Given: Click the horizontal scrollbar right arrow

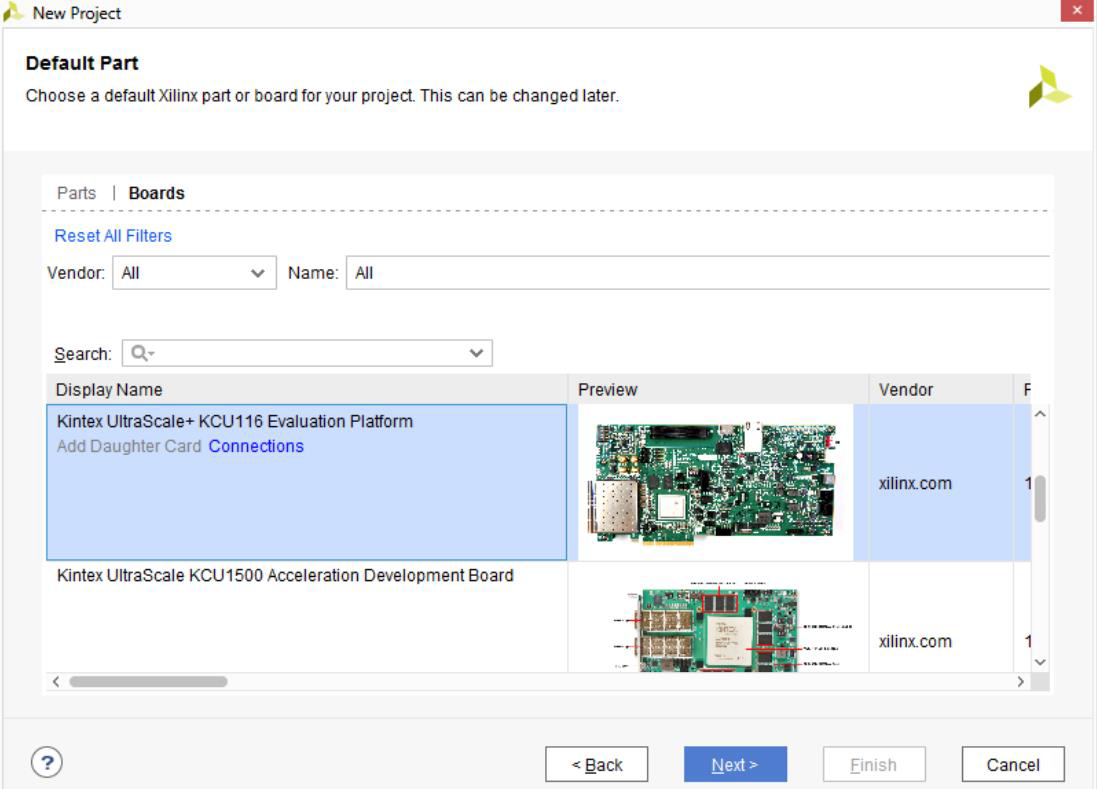Looking at the screenshot, I should click(x=1021, y=681).
